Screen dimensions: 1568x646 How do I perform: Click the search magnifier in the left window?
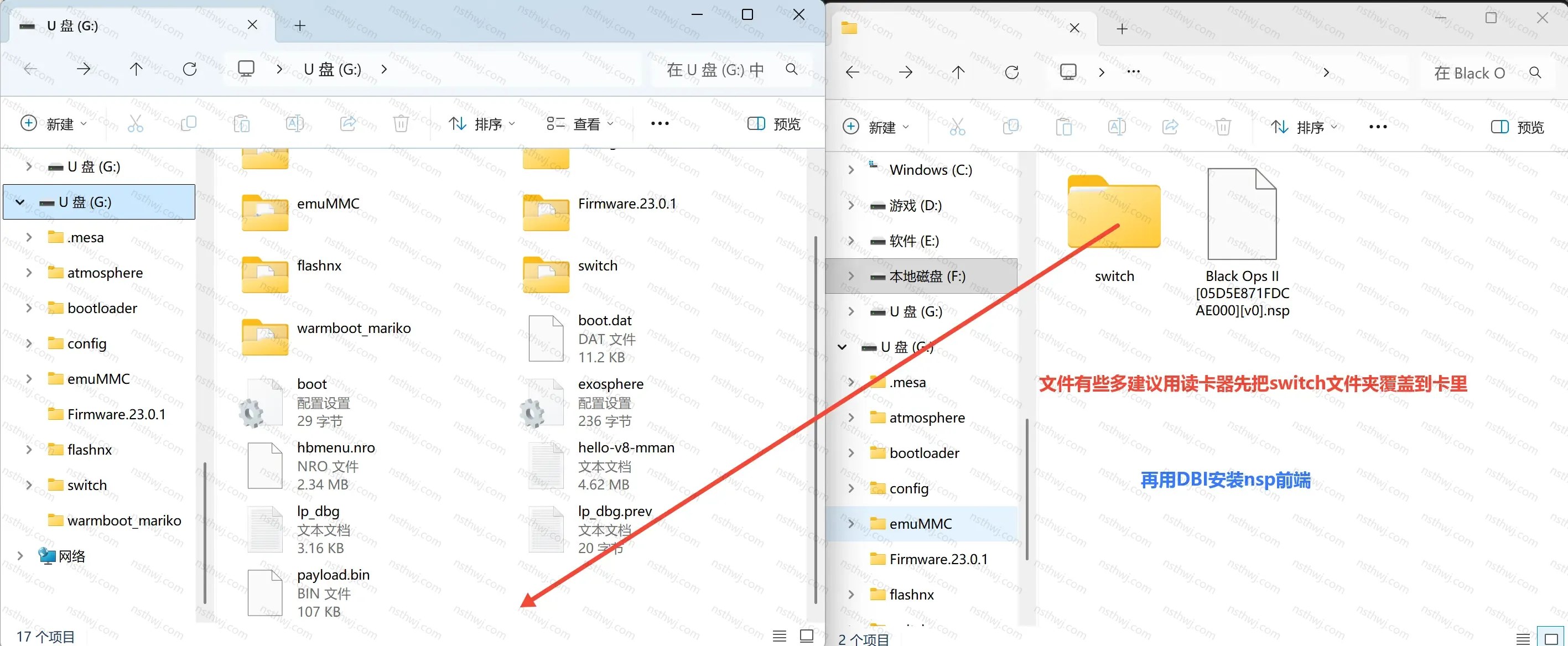(x=791, y=69)
